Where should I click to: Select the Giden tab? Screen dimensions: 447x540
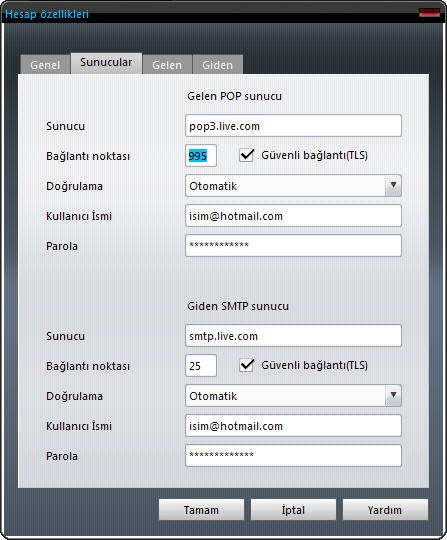(x=217, y=64)
